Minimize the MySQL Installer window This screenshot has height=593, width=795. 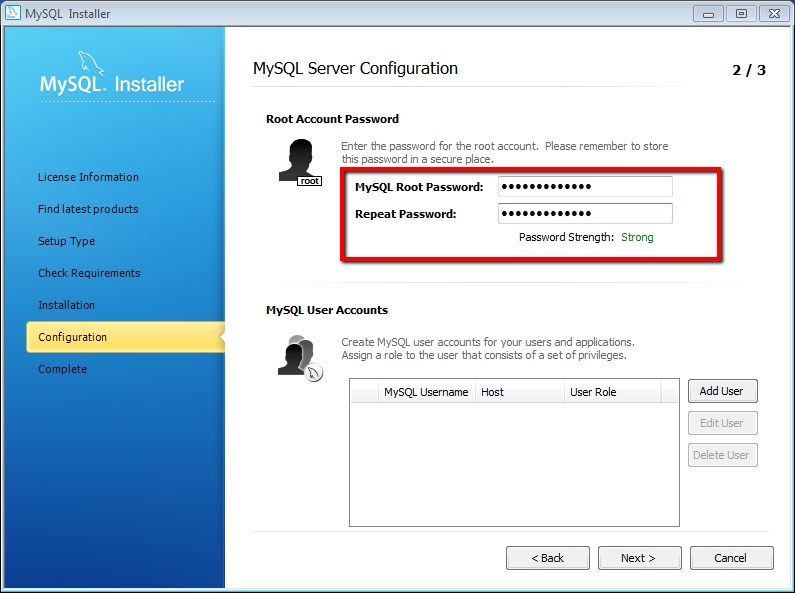[x=708, y=14]
